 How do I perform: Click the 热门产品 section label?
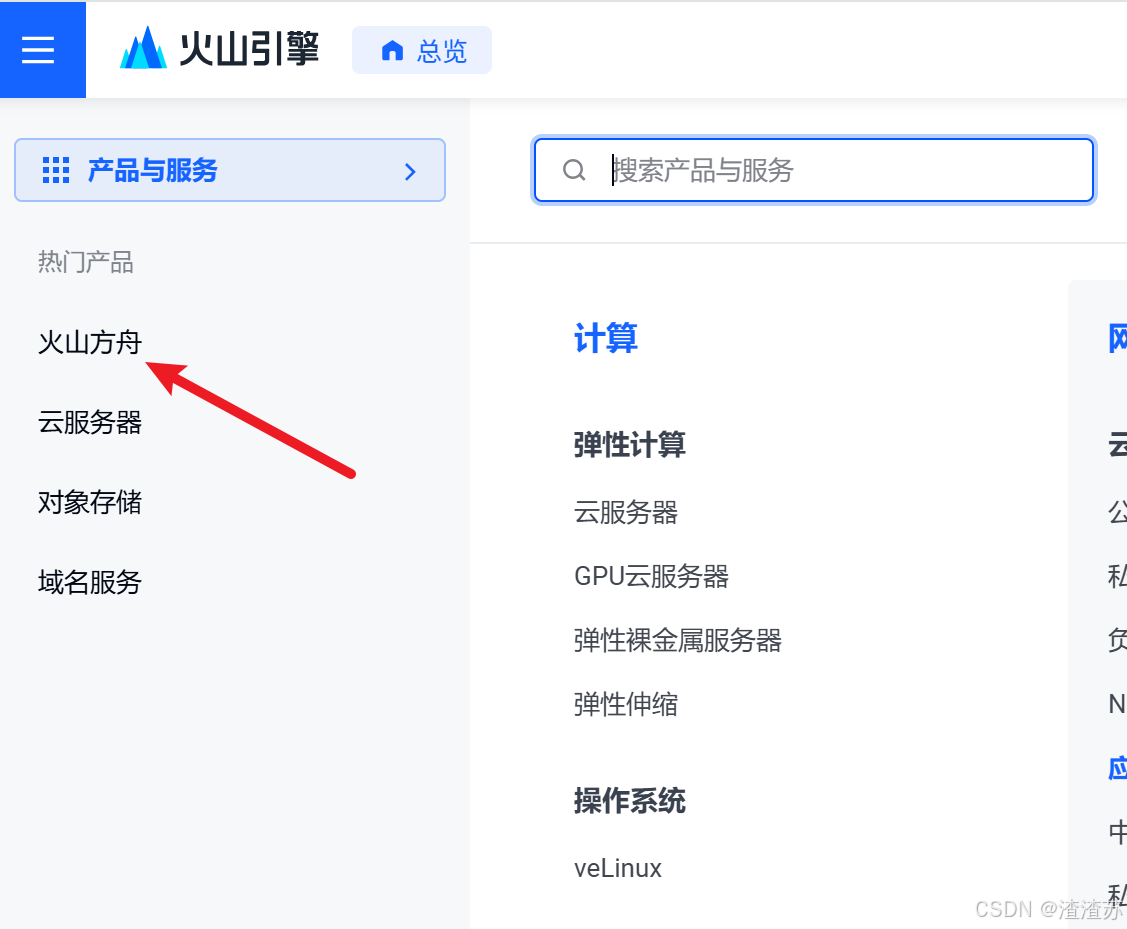86,262
